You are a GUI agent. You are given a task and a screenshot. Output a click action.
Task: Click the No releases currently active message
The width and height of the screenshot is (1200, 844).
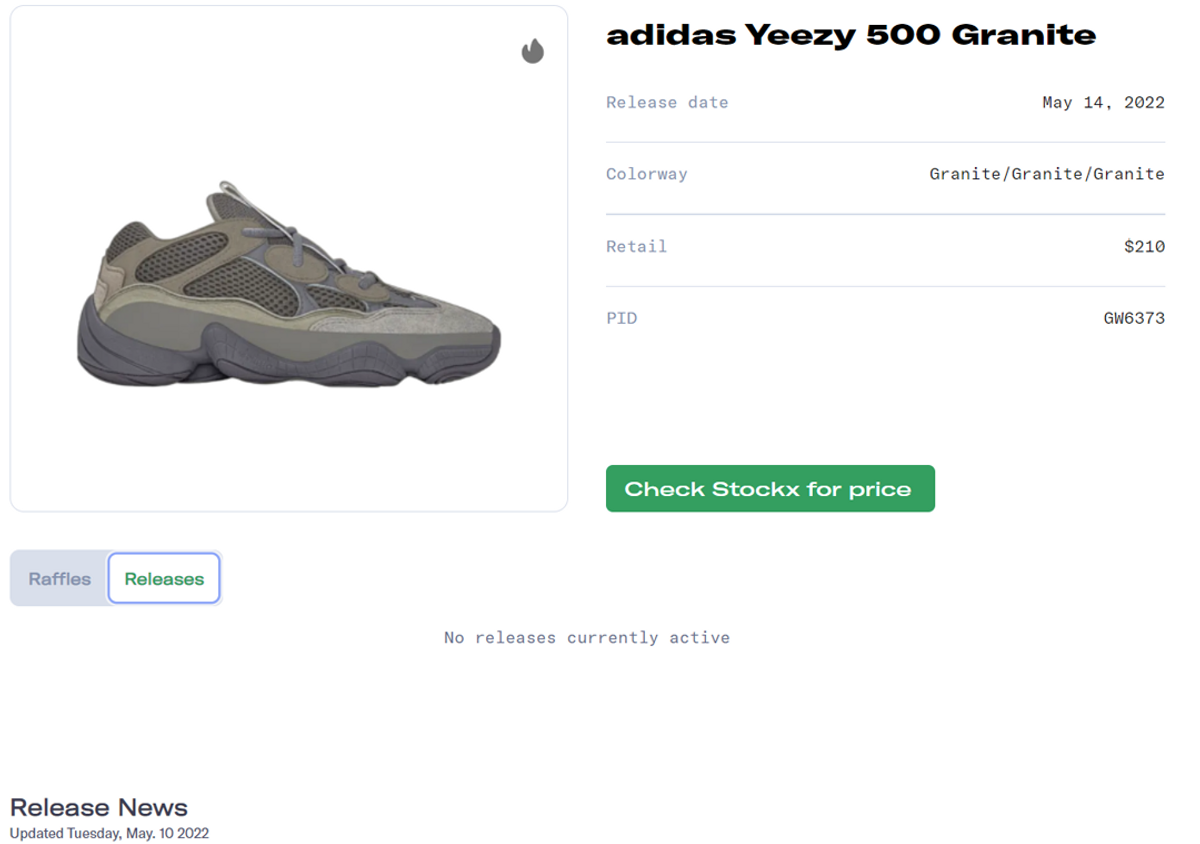(x=585, y=637)
